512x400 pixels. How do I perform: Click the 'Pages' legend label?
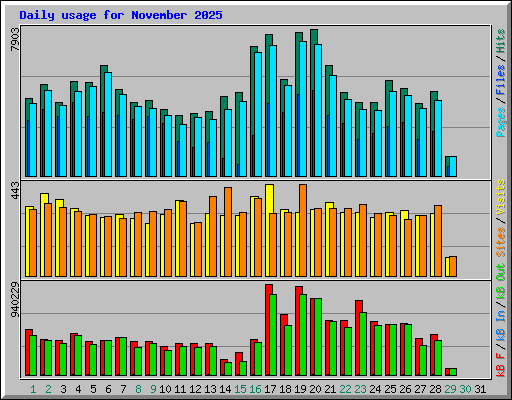(x=500, y=122)
